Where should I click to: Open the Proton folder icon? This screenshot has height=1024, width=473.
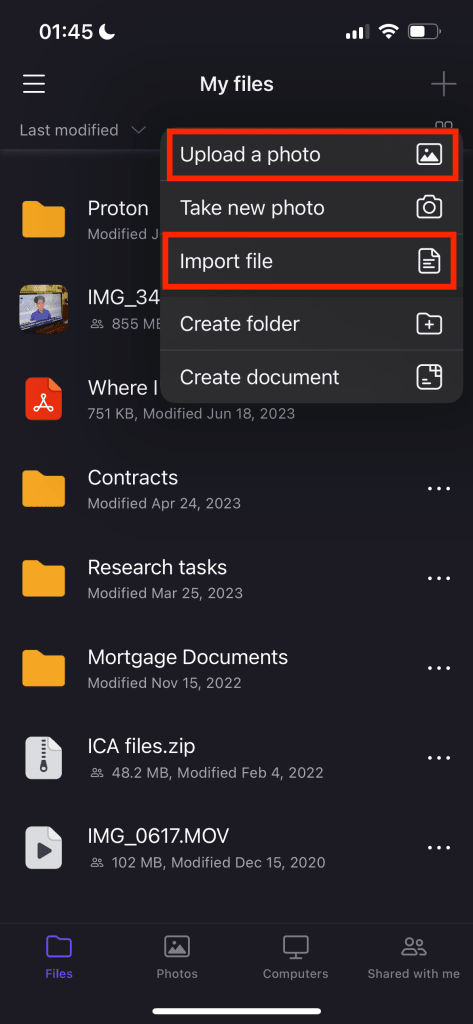44,219
